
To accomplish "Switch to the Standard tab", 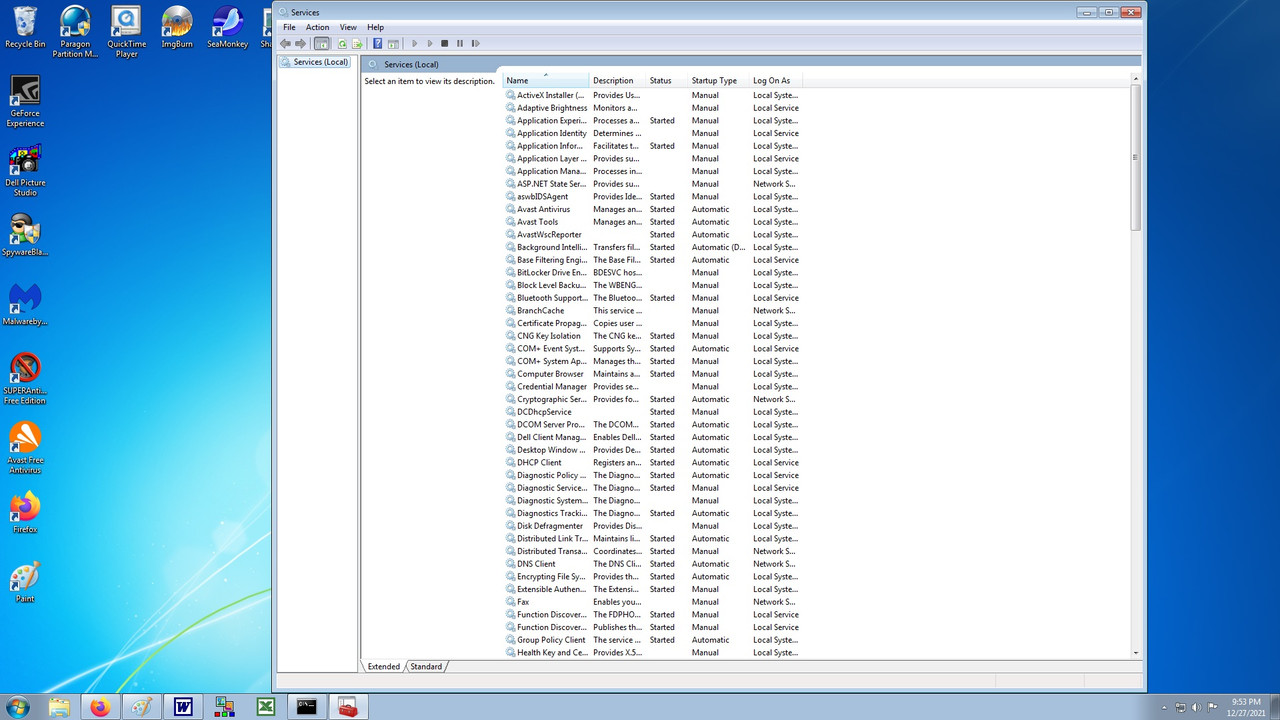I will (426, 666).
